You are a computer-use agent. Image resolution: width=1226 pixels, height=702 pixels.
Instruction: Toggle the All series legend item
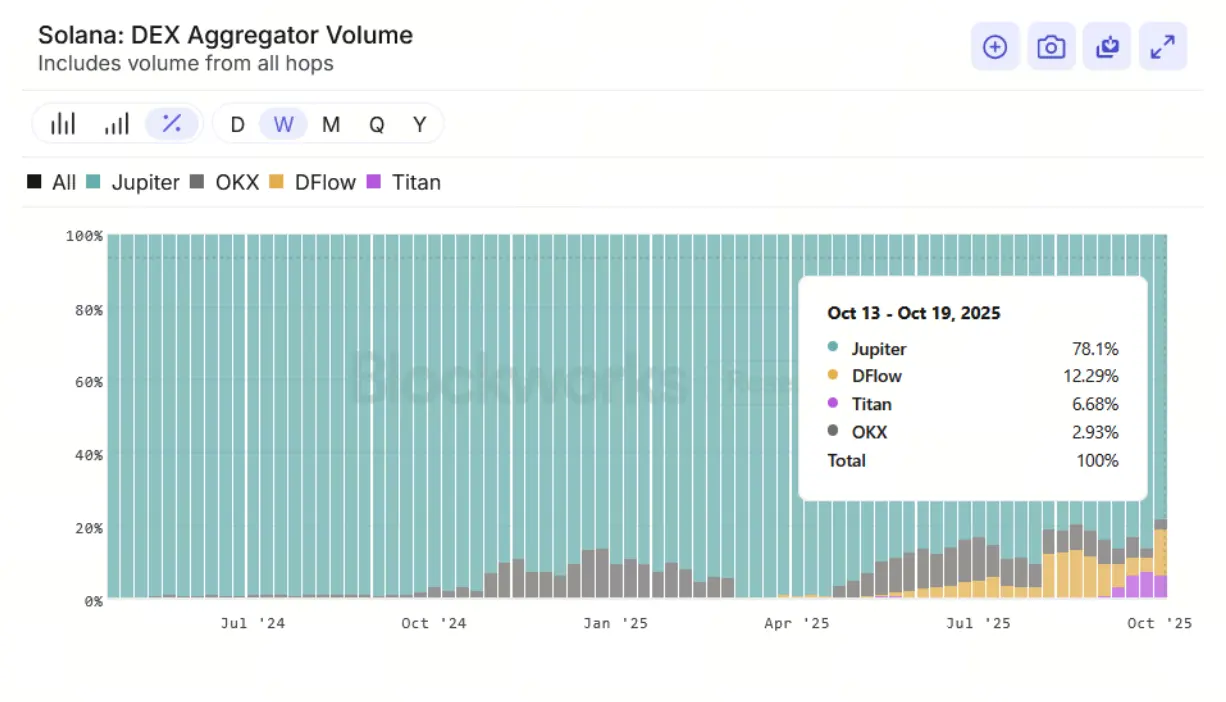coord(52,182)
